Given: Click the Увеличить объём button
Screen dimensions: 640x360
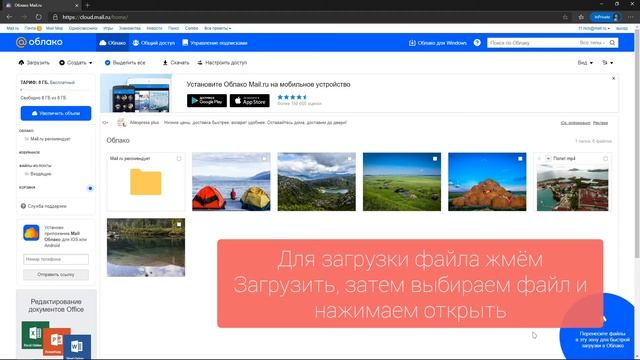Looking at the screenshot, I should coord(56,113).
